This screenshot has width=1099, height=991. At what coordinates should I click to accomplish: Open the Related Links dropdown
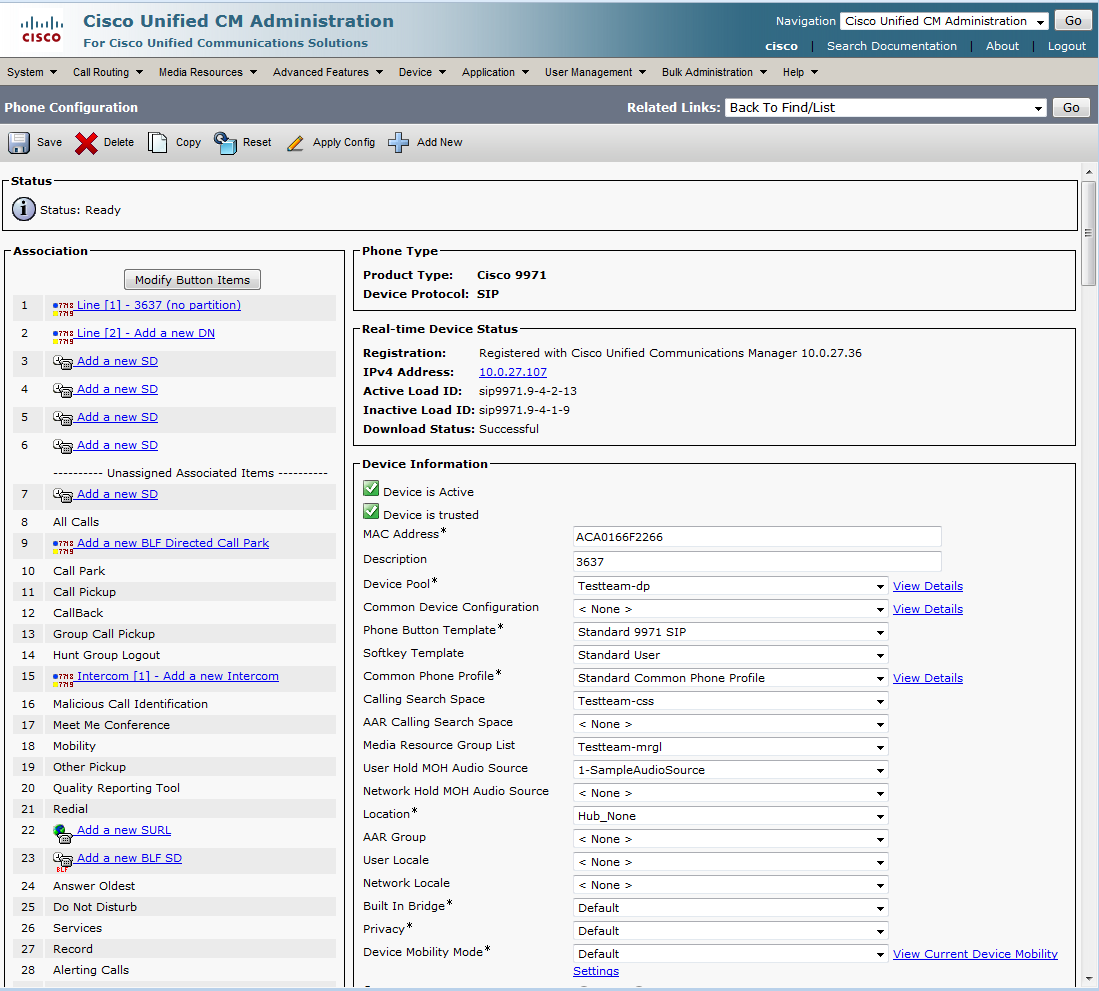tap(886, 108)
